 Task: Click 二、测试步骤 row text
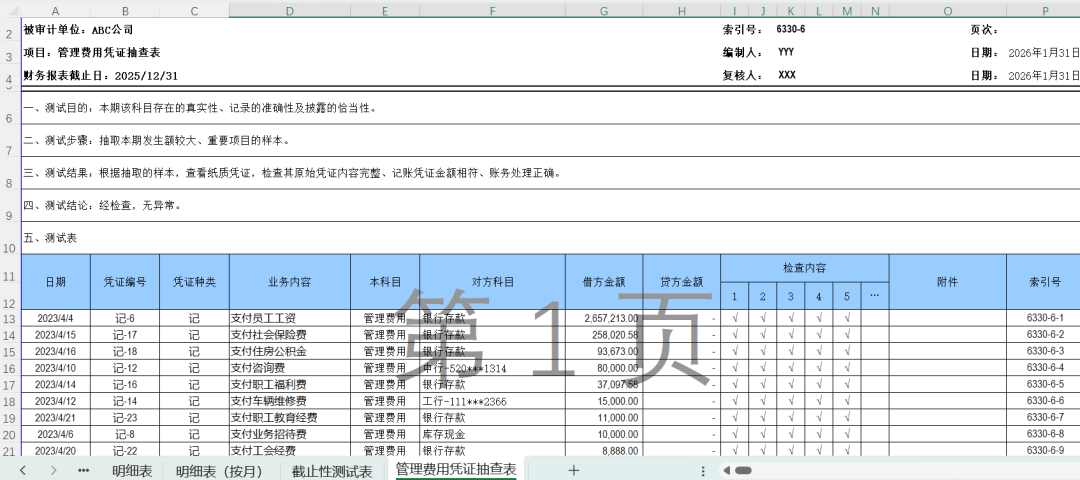pyautogui.click(x=156, y=140)
